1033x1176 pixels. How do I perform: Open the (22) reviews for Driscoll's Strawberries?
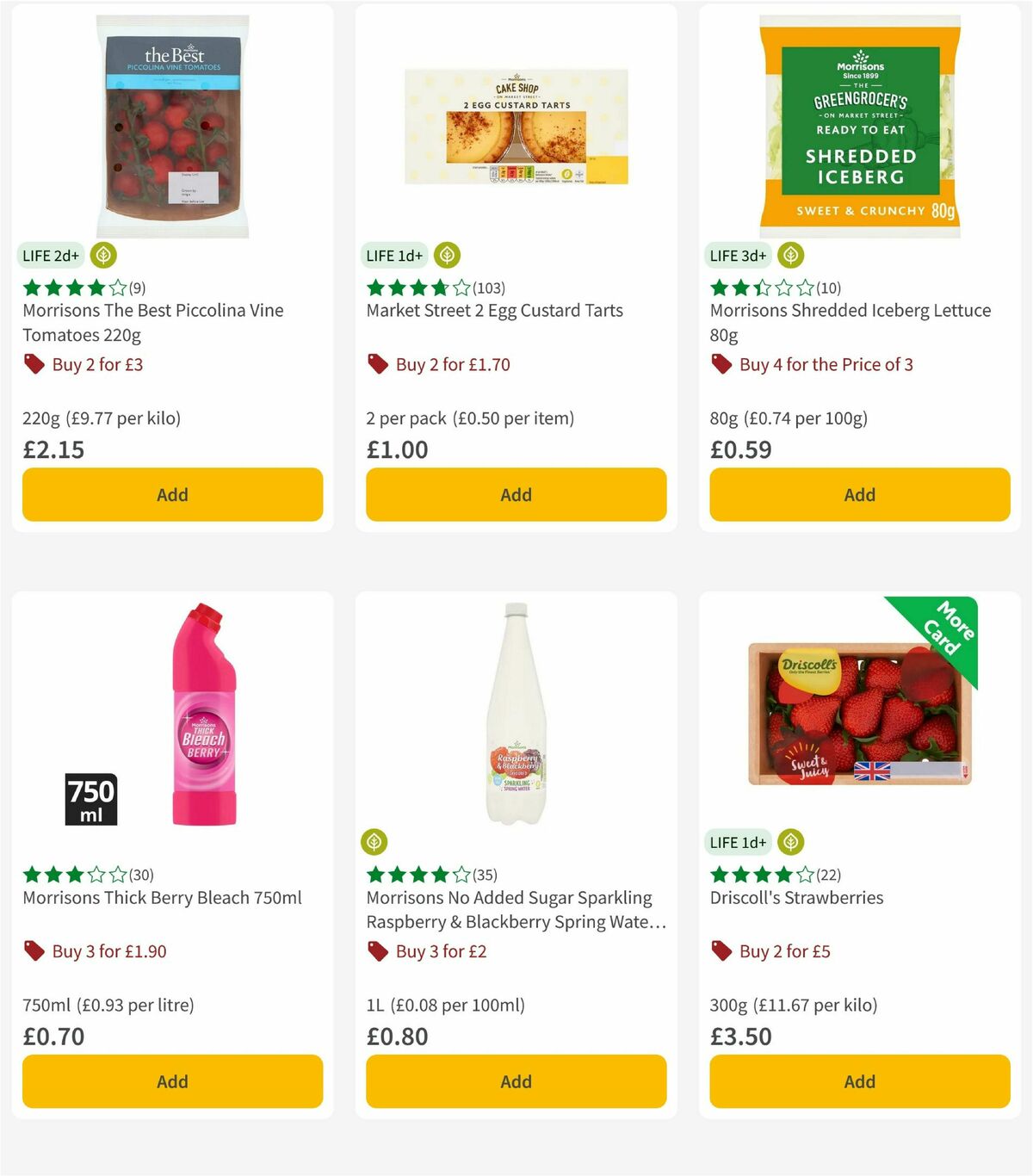click(x=830, y=875)
